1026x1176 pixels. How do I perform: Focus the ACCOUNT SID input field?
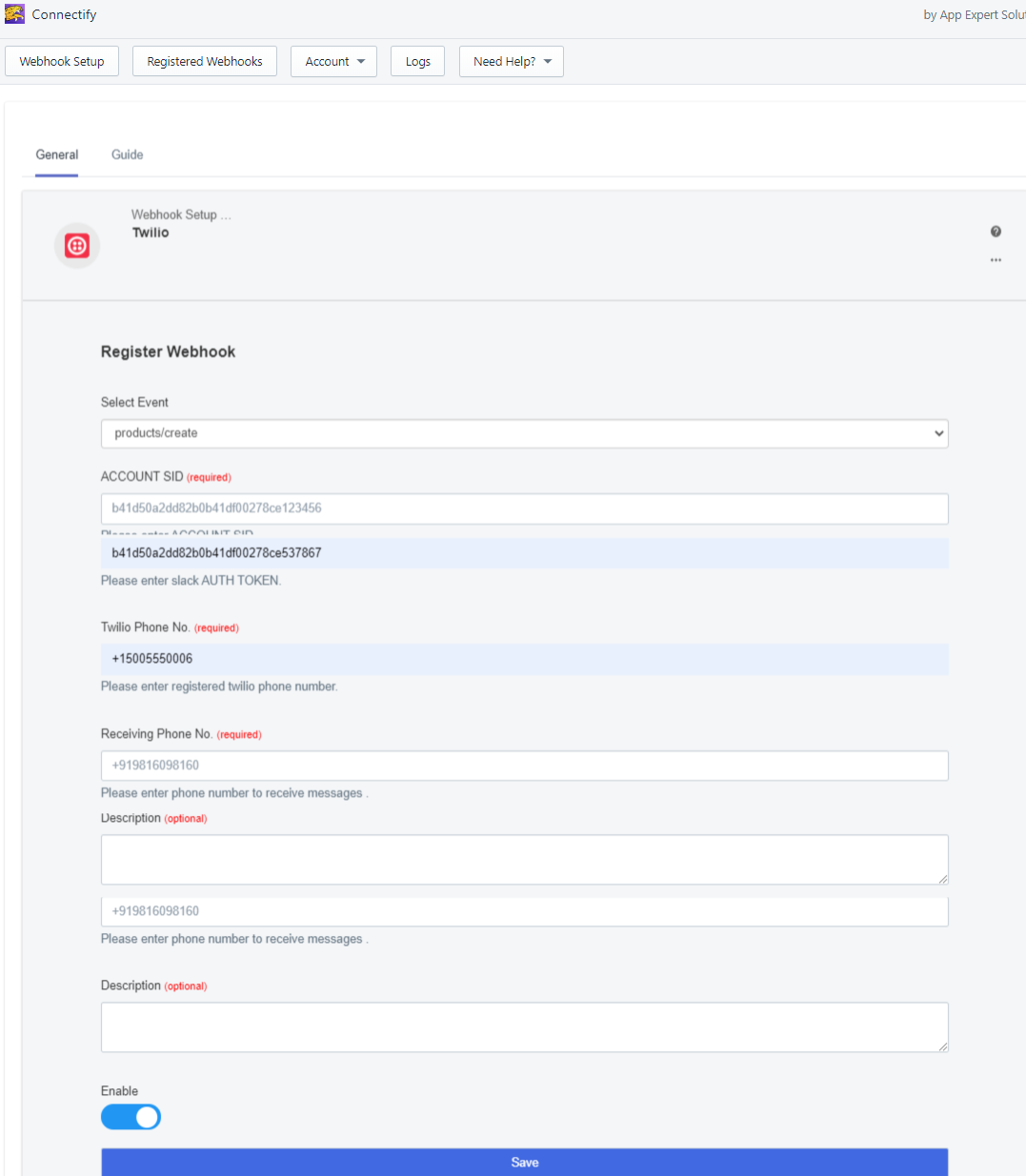pyautogui.click(x=525, y=508)
